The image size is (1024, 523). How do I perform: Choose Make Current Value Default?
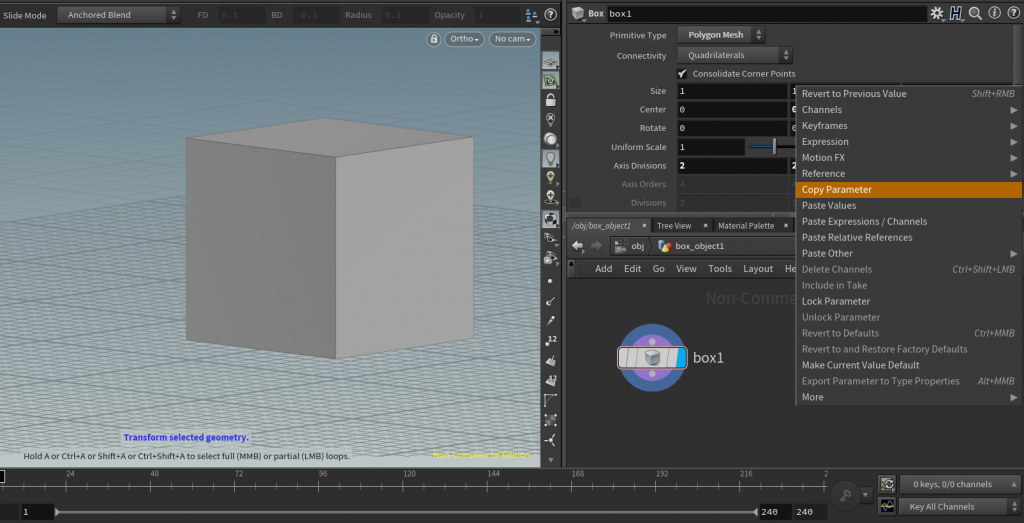909,365
